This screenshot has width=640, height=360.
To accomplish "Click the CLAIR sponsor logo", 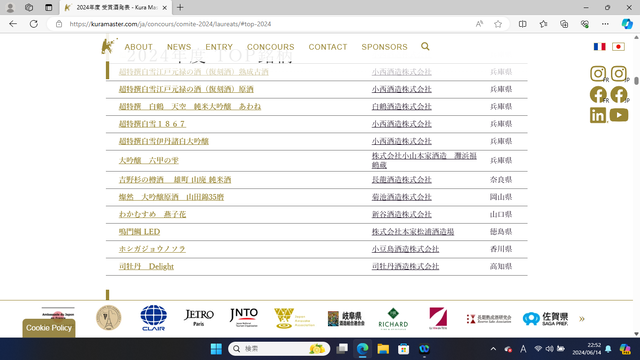I will 153,318.
